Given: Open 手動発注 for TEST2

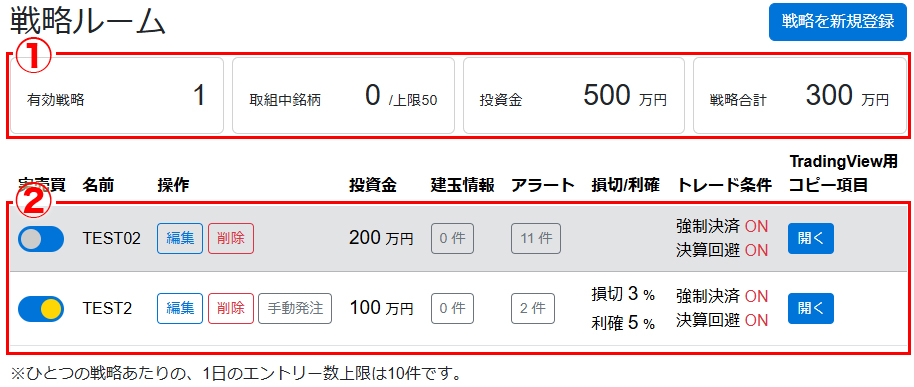Looking at the screenshot, I should 296,308.
